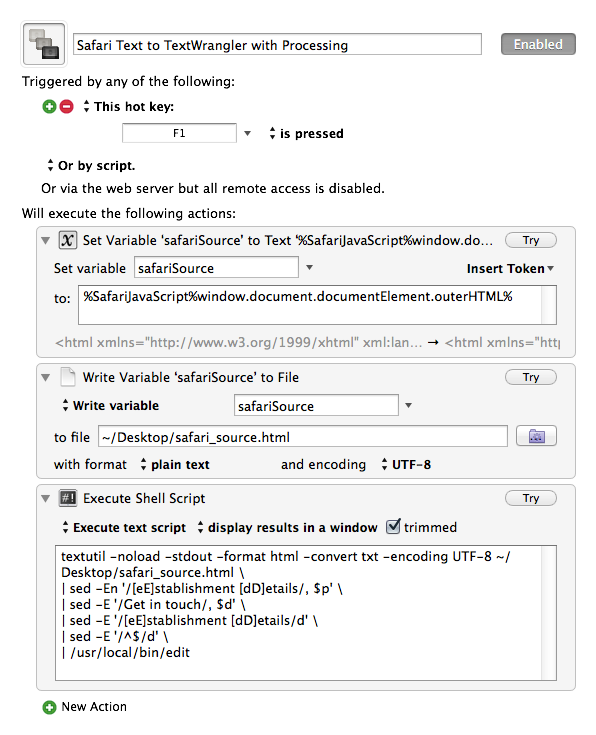Click Try on the Set Variable action
This screenshot has width=596, height=735.
530,240
